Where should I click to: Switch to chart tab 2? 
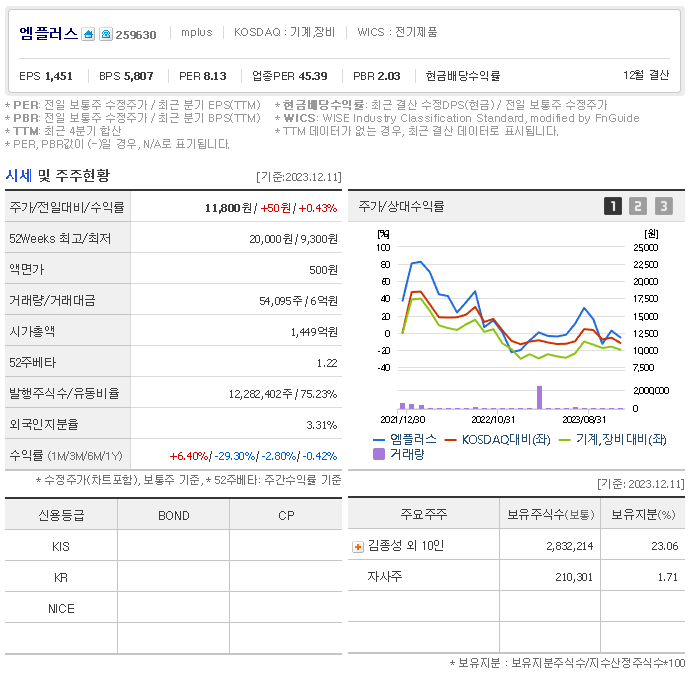tap(638, 206)
